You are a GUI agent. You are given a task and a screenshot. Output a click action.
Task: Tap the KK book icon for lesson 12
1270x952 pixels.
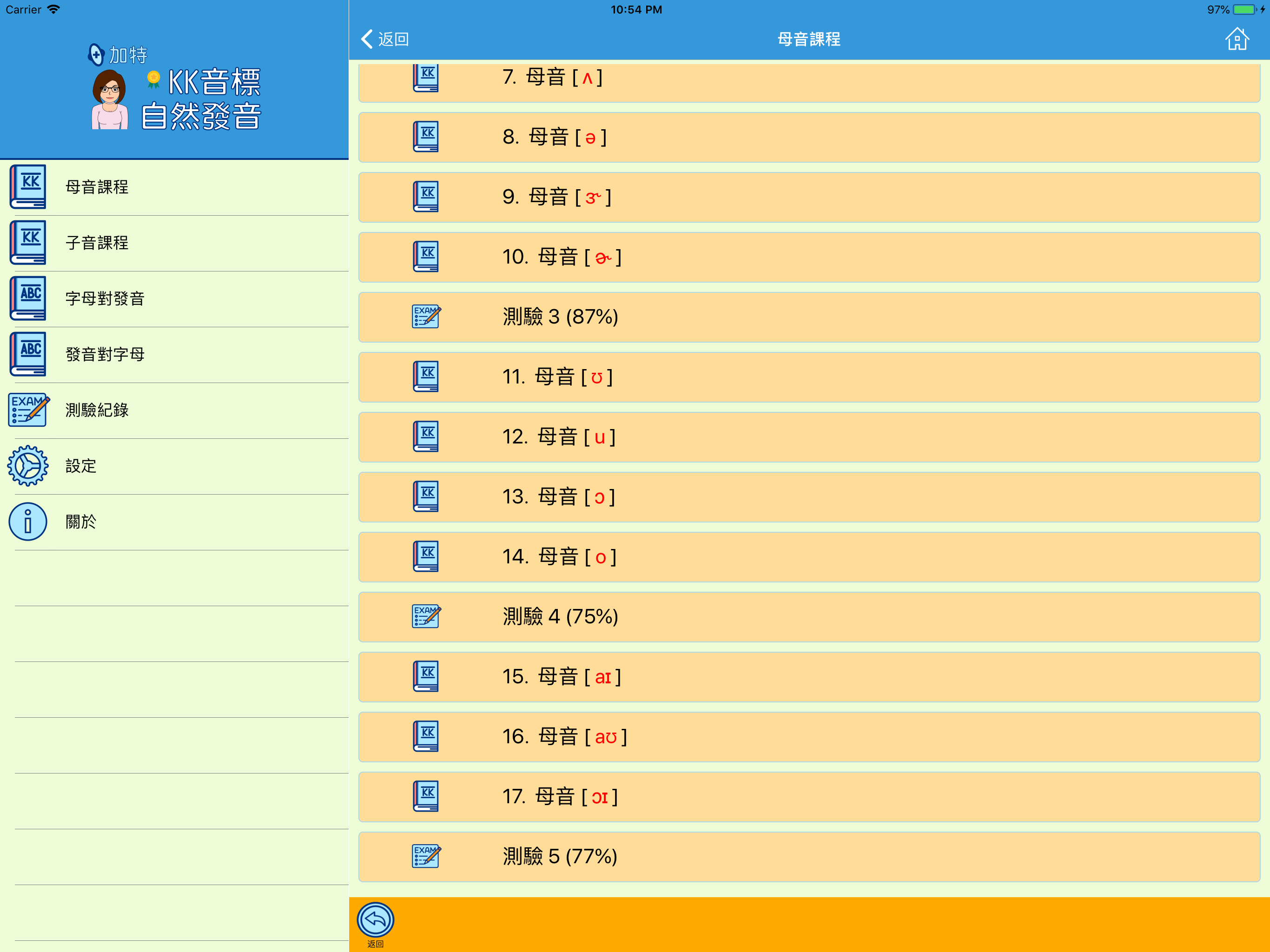click(x=426, y=436)
